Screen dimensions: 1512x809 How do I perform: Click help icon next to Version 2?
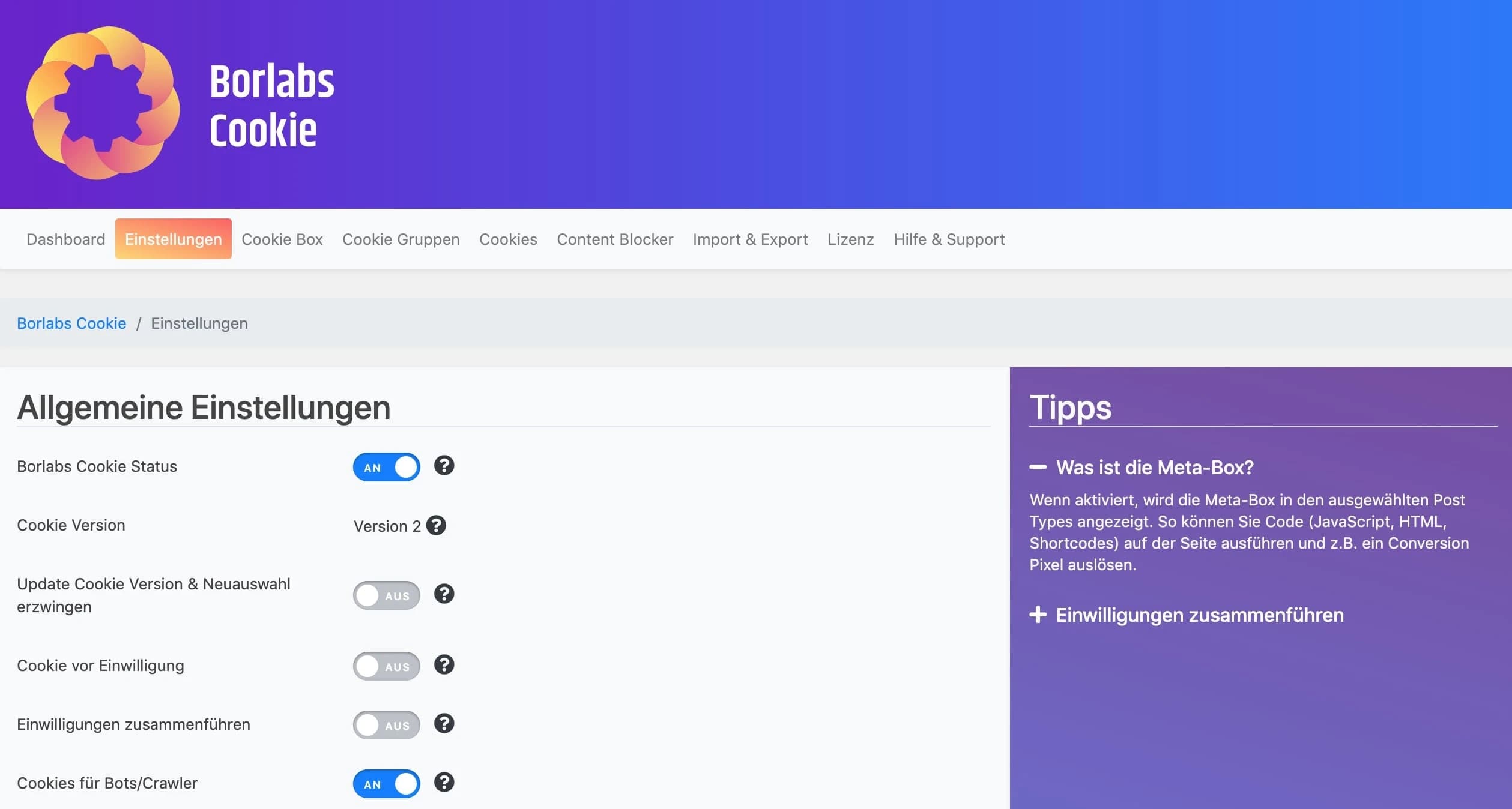point(436,526)
